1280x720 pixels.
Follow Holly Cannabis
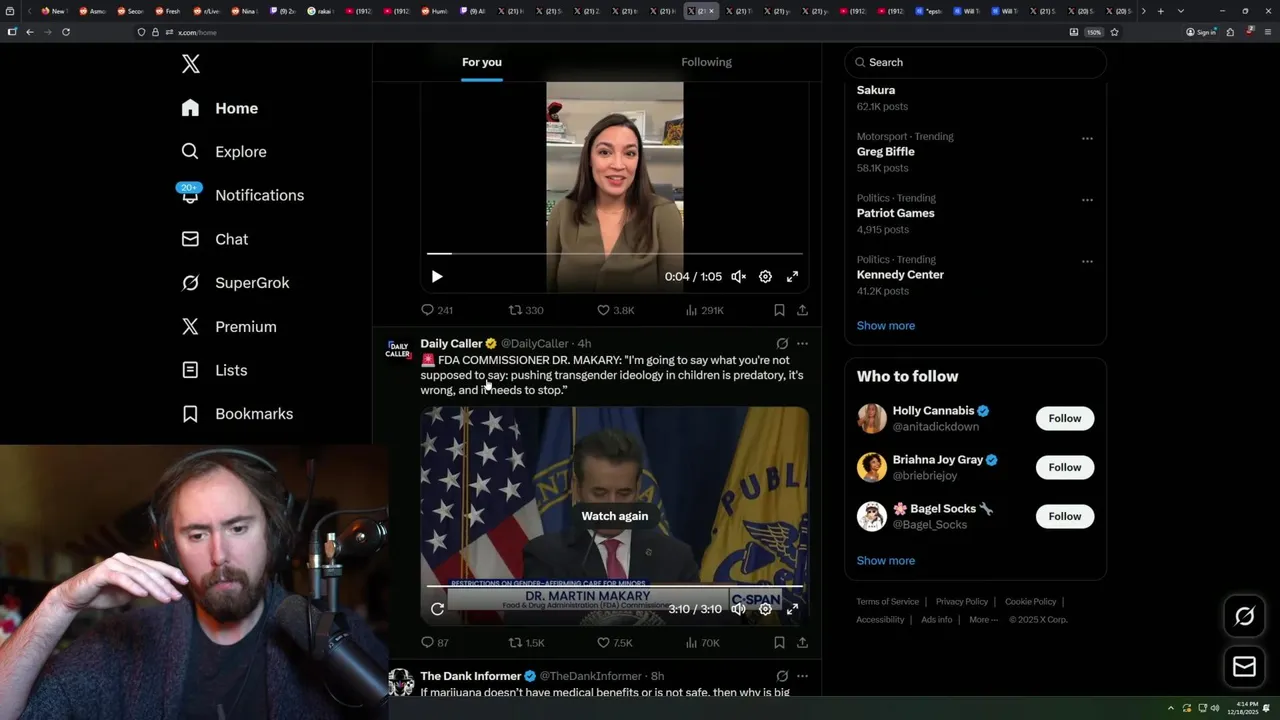pyautogui.click(x=1065, y=418)
